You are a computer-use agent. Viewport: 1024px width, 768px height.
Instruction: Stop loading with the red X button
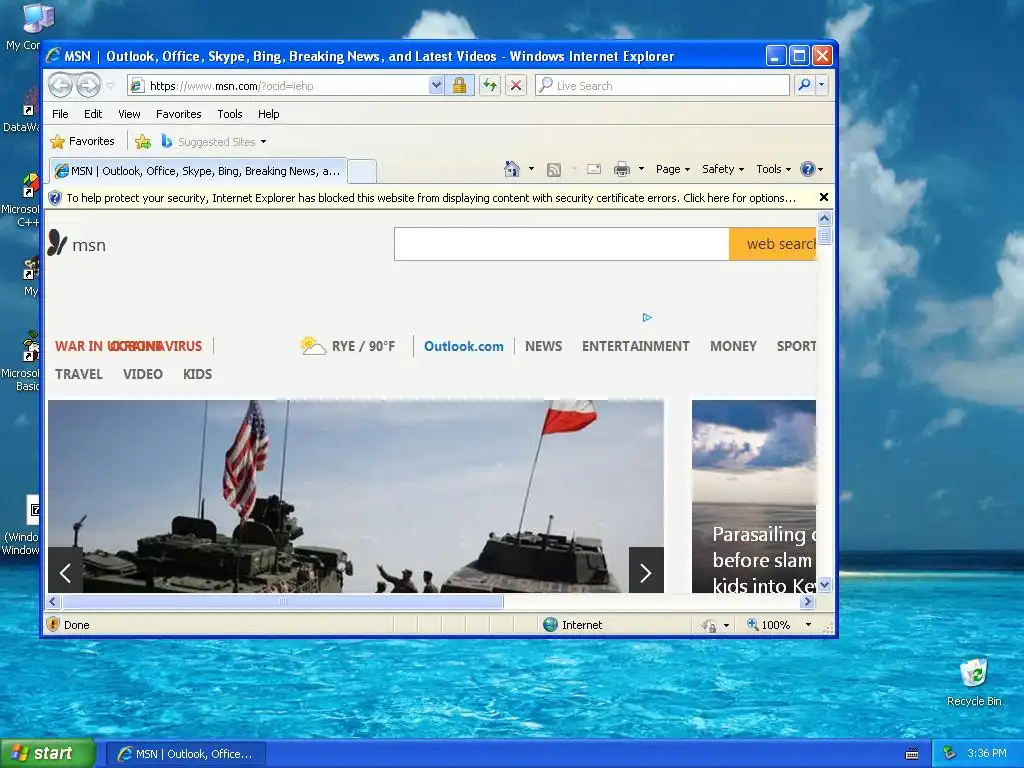[516, 86]
